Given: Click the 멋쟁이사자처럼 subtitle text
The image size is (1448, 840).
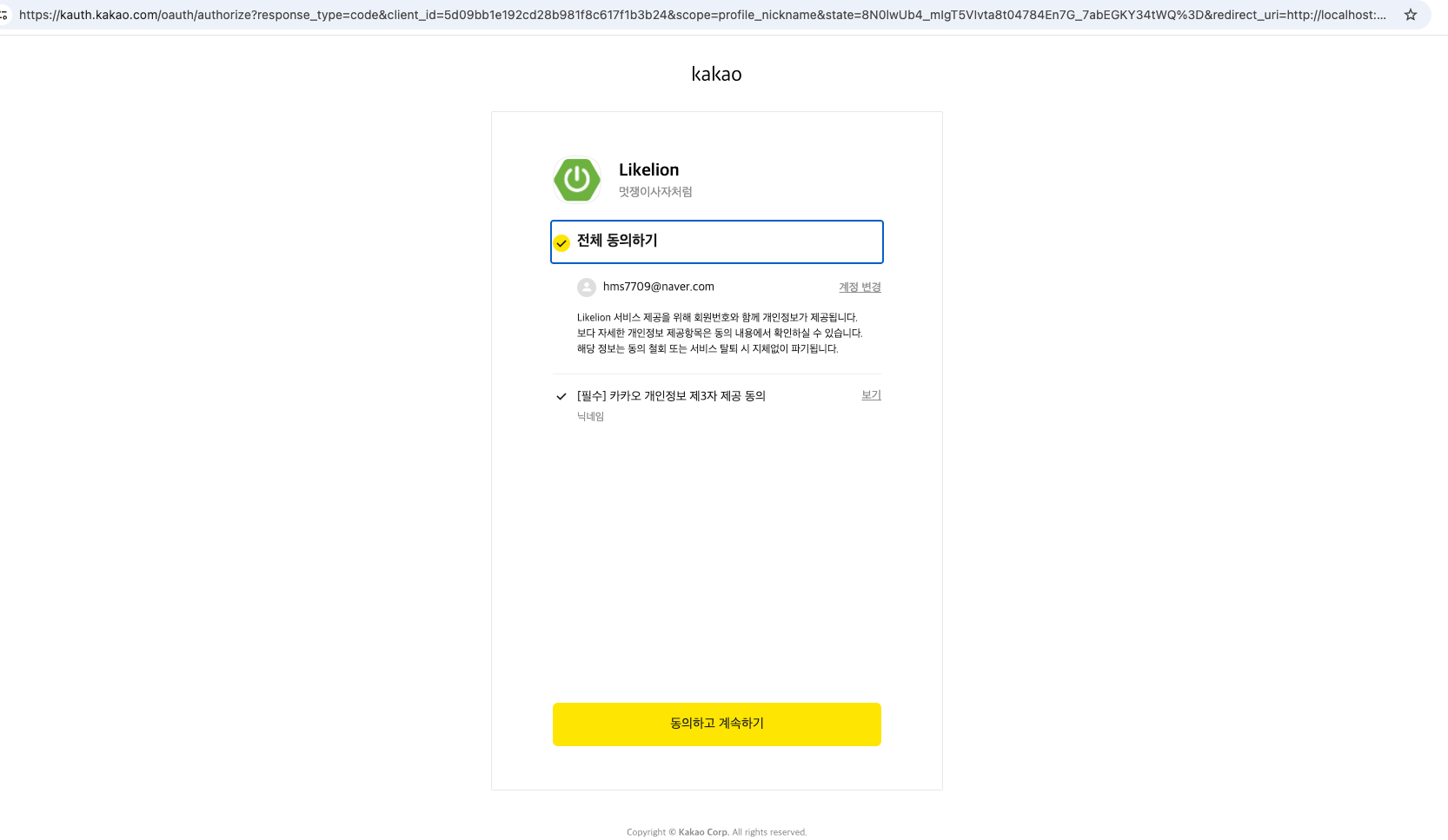Looking at the screenshot, I should click(655, 192).
